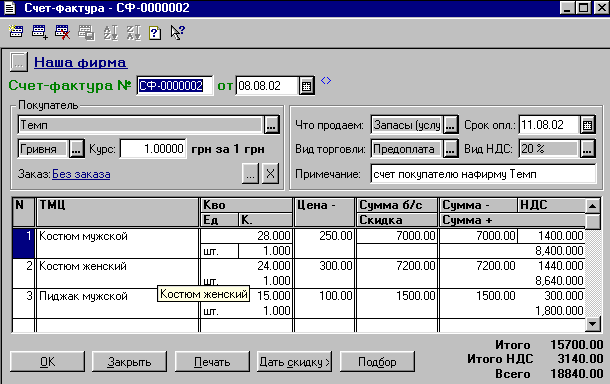The width and height of the screenshot is (610, 384).
Task: Open the calendar for Срок опл. date
Action: 587,125
